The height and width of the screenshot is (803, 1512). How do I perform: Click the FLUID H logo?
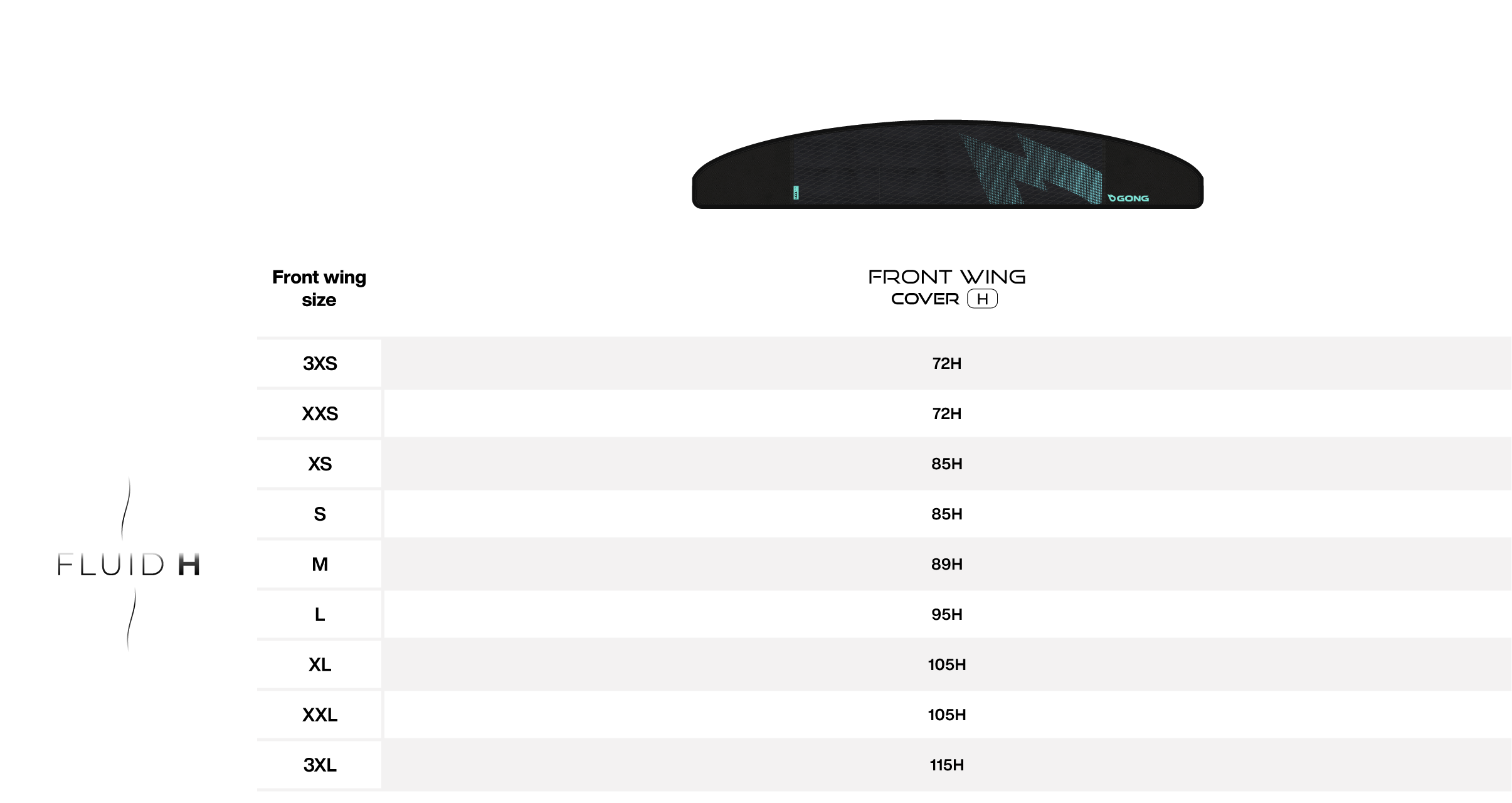pyautogui.click(x=129, y=565)
